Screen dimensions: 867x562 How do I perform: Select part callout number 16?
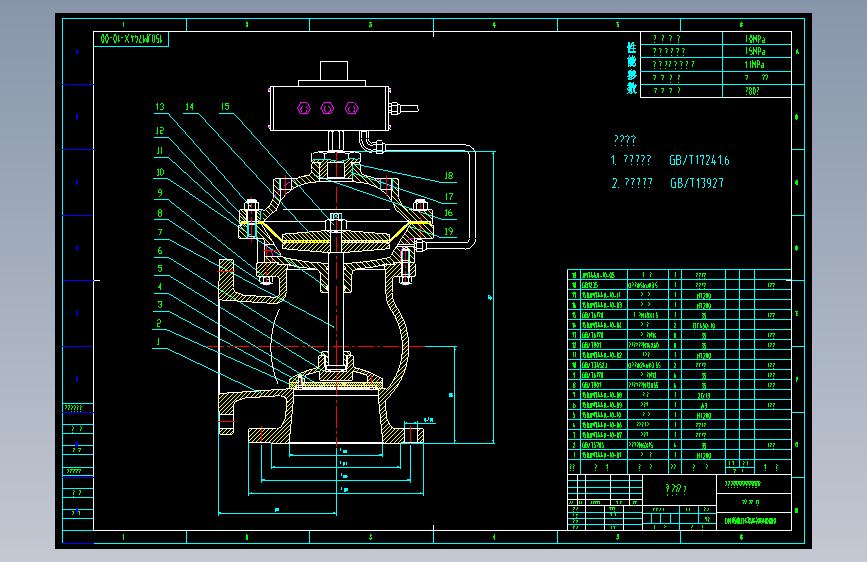448,212
